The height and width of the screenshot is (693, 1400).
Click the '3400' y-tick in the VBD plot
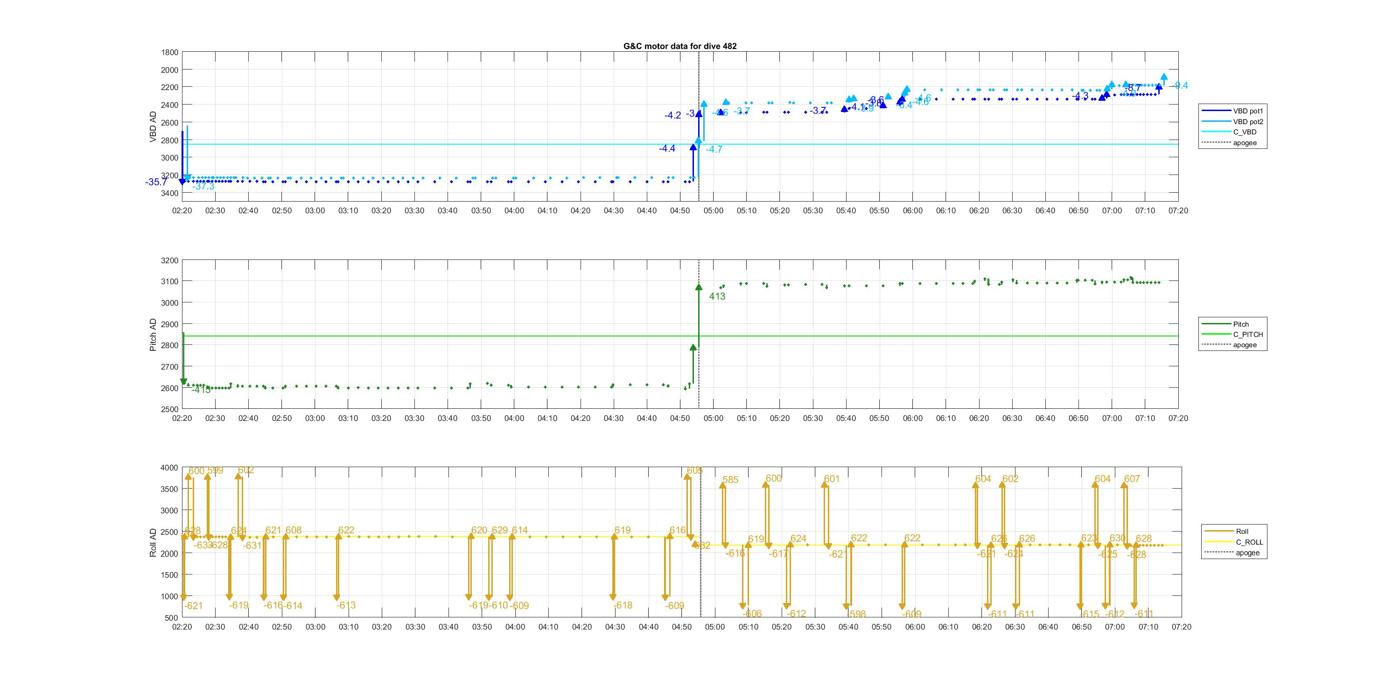pos(169,193)
